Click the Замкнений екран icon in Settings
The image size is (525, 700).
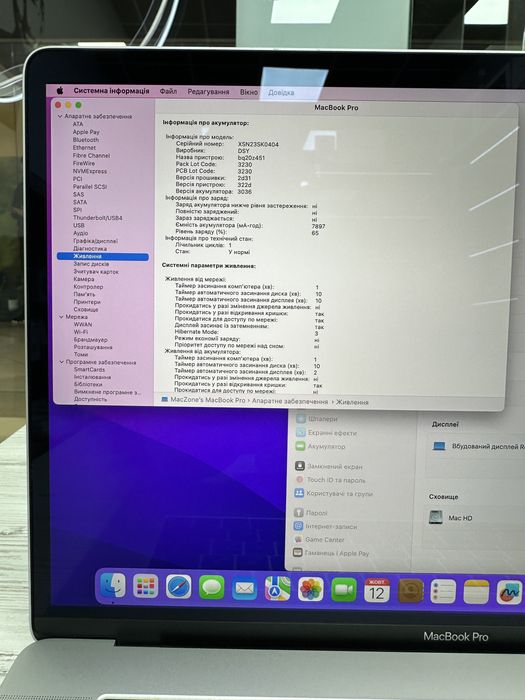pyautogui.click(x=300, y=466)
